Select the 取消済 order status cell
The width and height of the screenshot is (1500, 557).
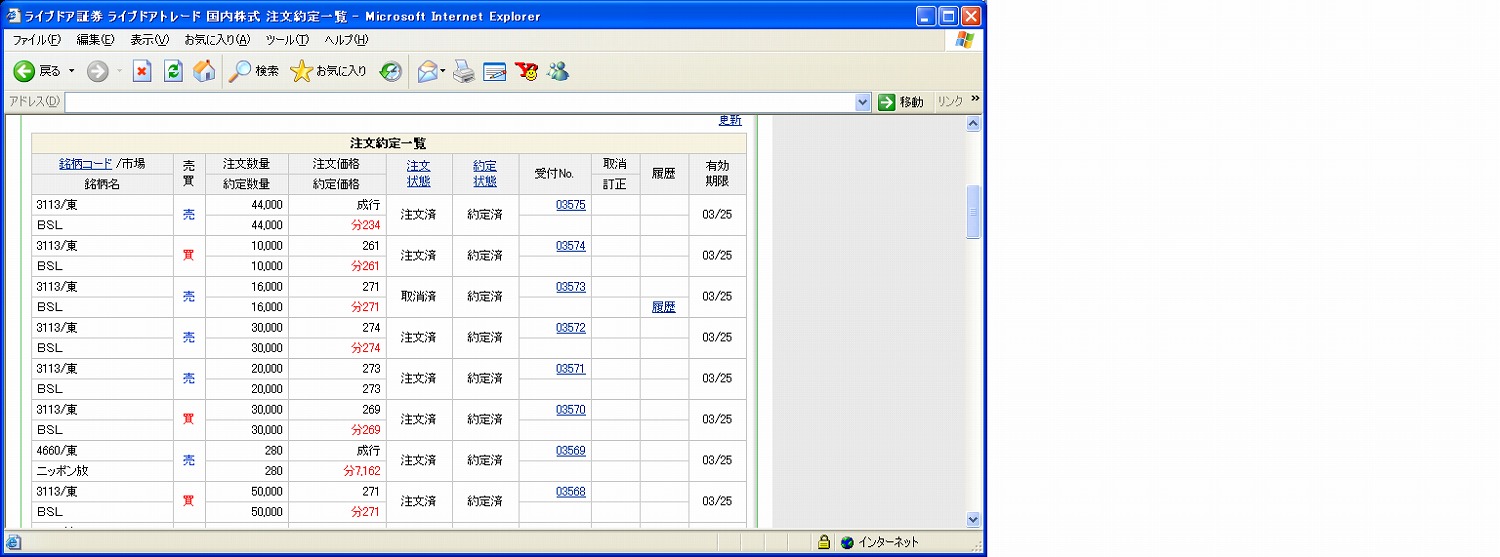(419, 297)
